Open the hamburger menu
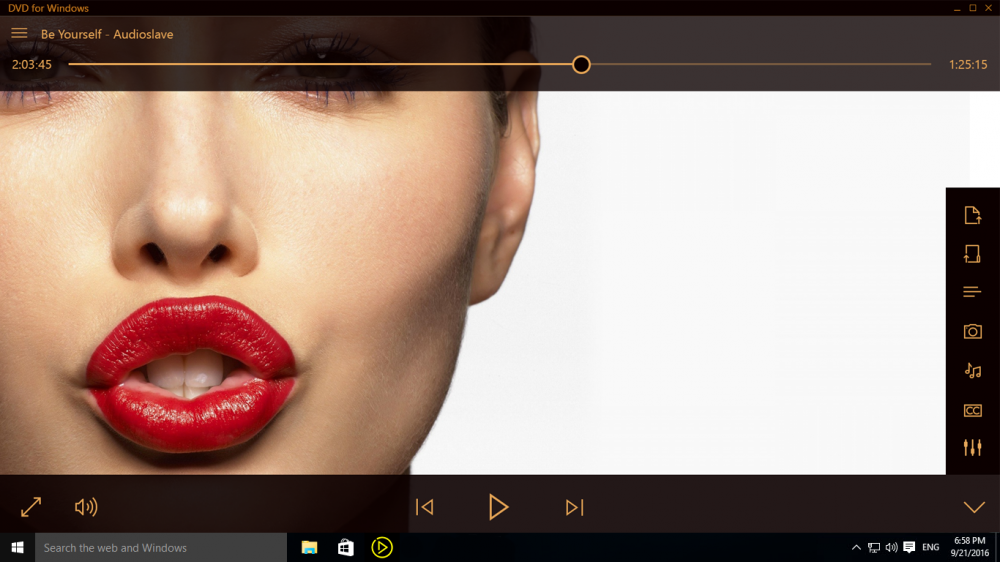1000x562 pixels. [x=19, y=33]
